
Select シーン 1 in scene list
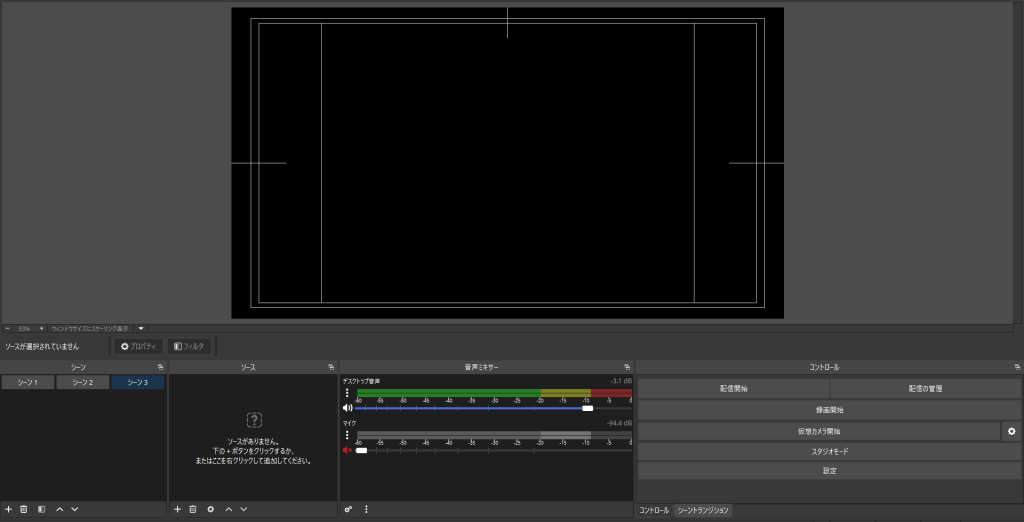point(27,382)
